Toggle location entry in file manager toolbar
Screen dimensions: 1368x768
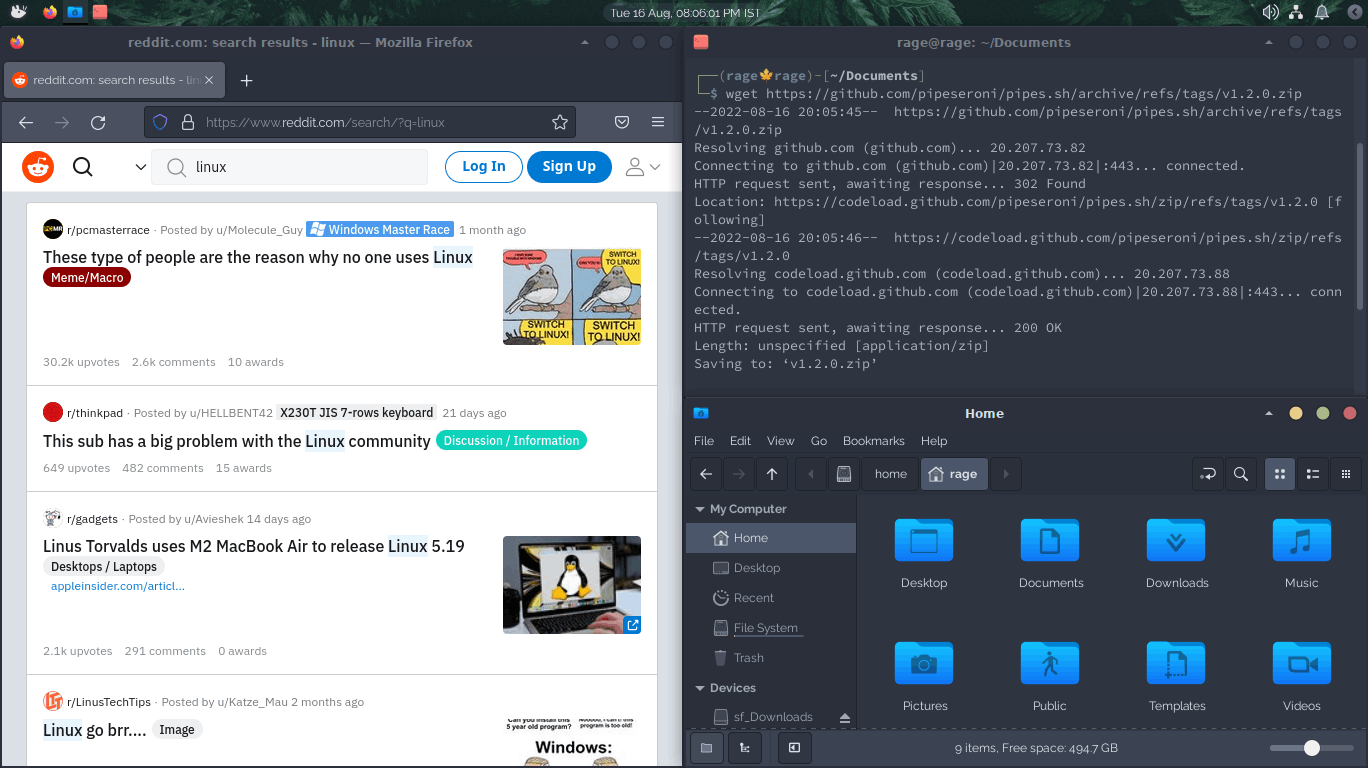[1208, 474]
